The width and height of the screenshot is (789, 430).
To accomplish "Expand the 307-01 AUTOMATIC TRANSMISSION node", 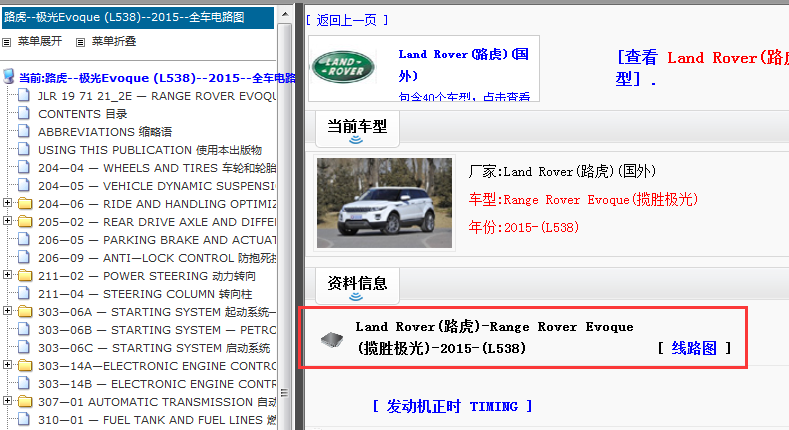I will tap(7, 401).
